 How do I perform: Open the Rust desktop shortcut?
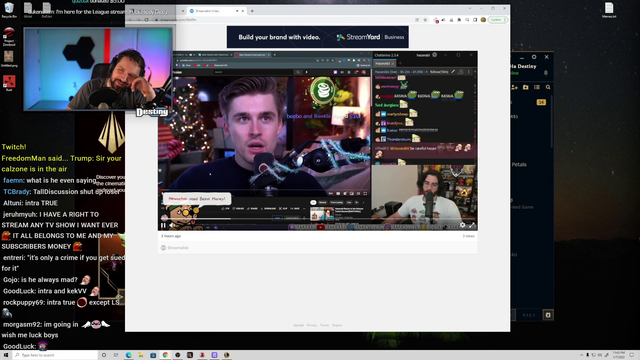9,83
